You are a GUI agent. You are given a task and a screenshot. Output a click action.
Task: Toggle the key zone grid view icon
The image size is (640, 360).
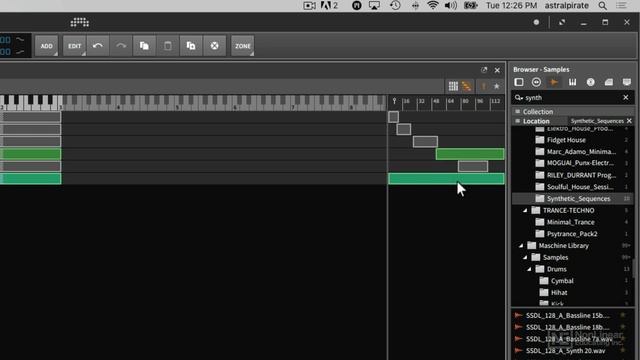point(453,86)
